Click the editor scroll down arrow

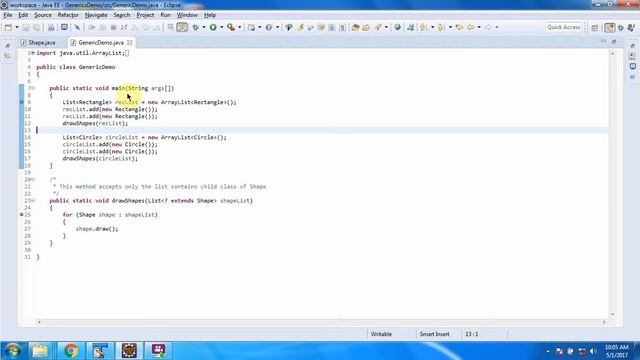(x=612, y=314)
